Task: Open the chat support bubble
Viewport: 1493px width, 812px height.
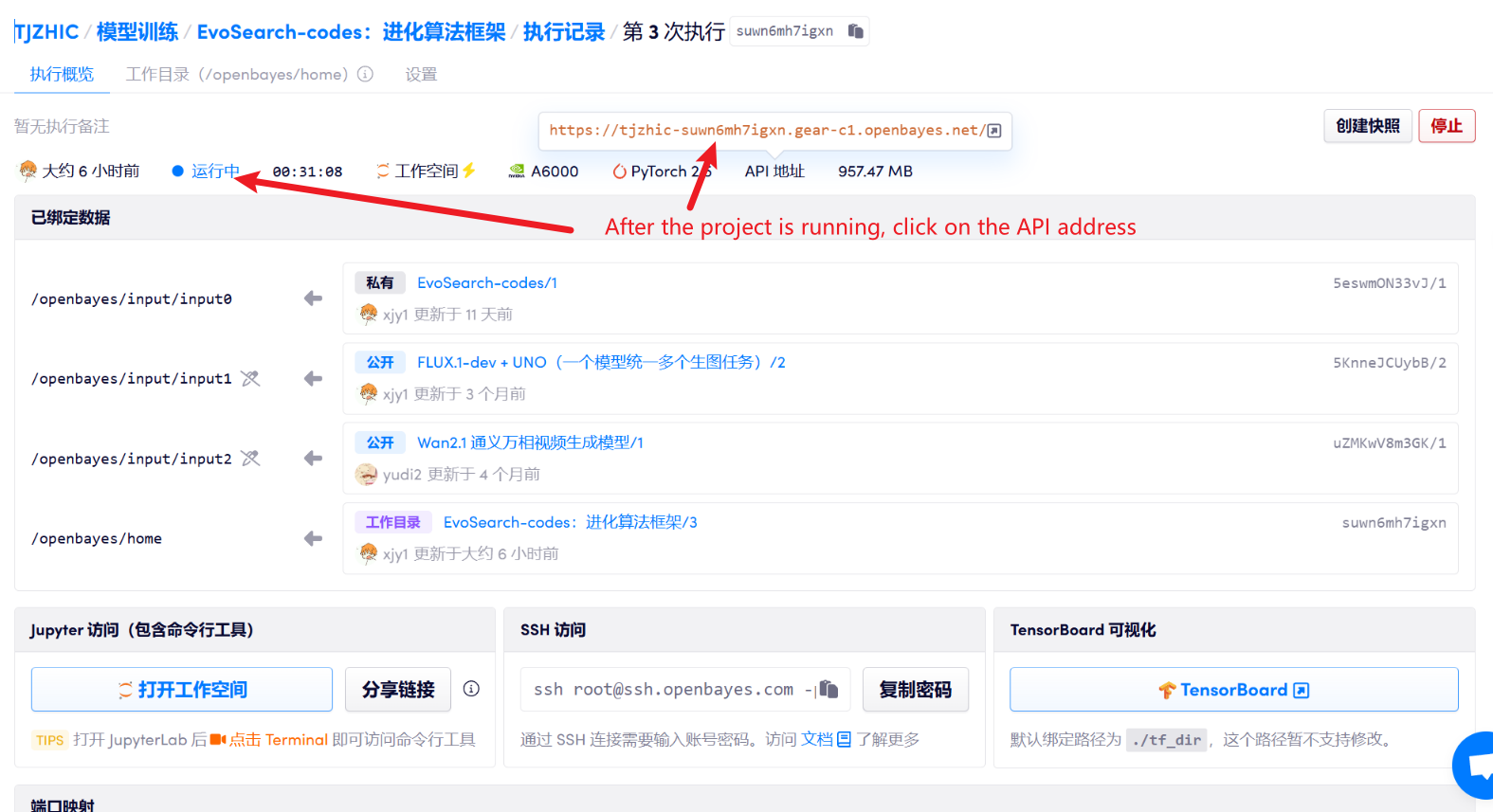Action: (1477, 765)
